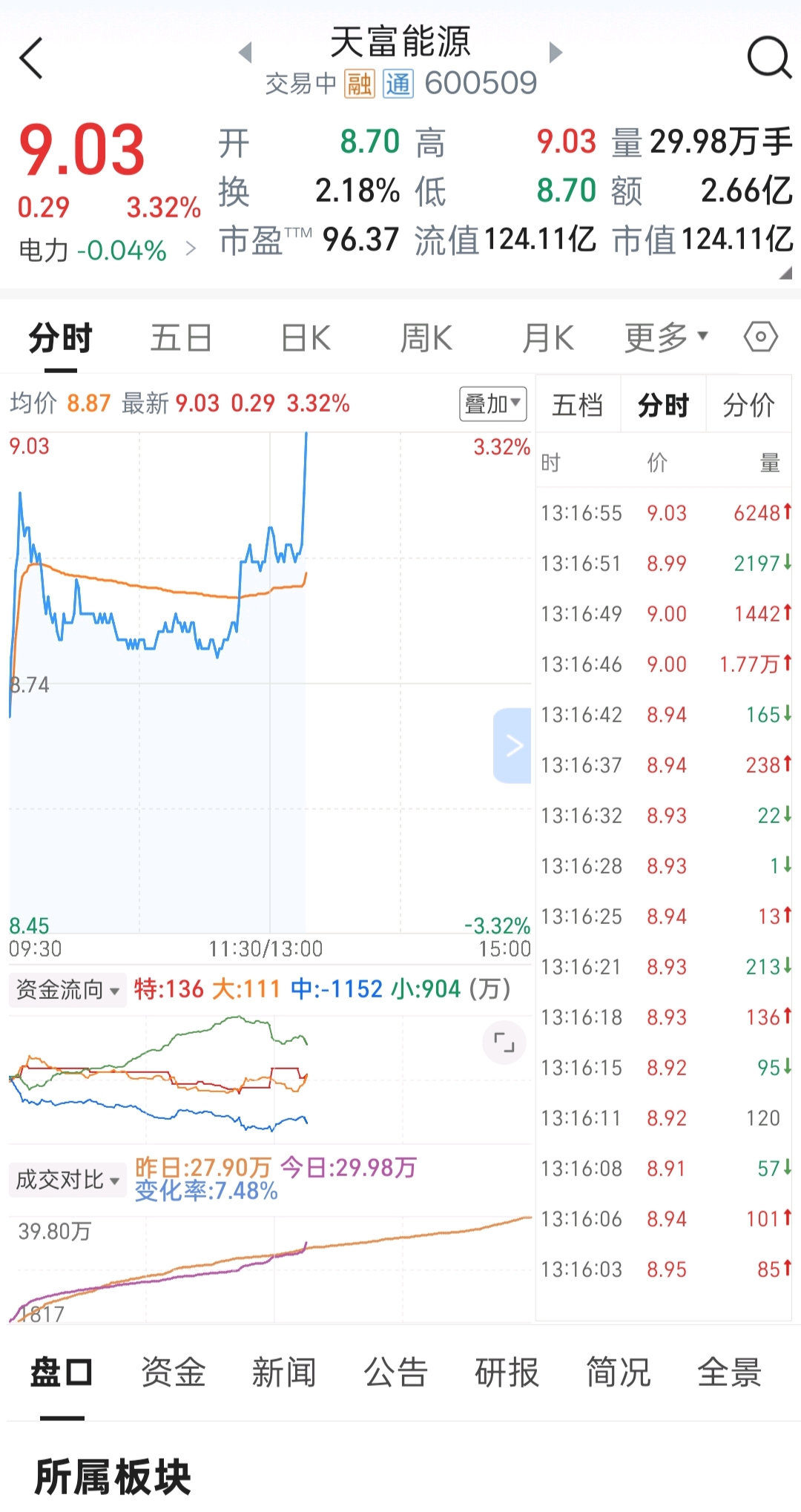Expand the 成交对比 indicator selector
801x1512 pixels.
point(67,1180)
